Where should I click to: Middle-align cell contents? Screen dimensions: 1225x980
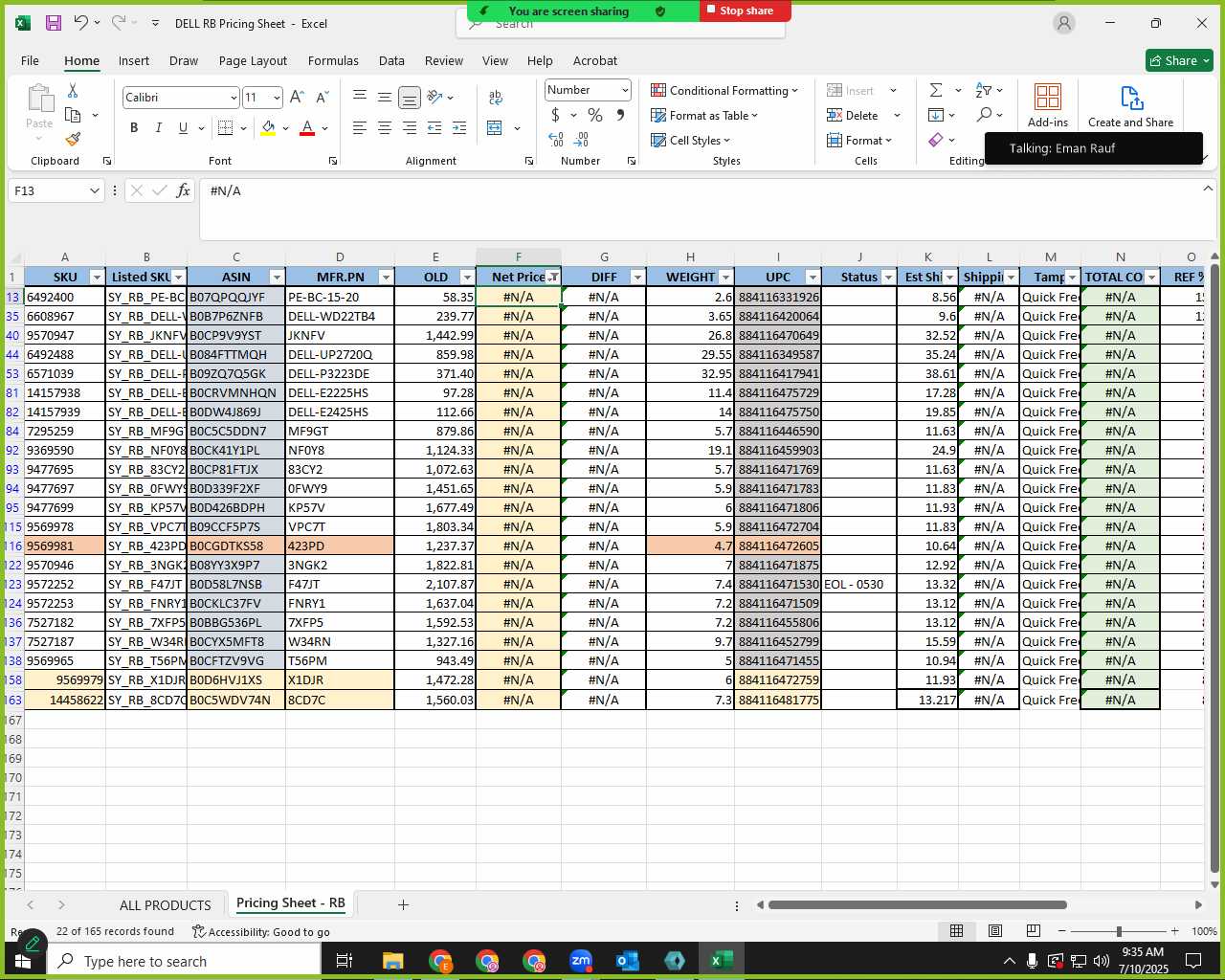tap(385, 97)
